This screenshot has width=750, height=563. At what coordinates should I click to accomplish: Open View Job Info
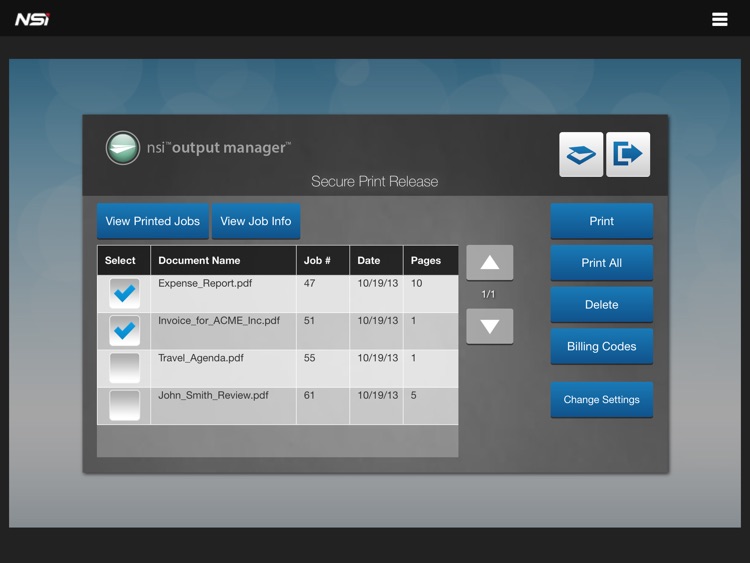tap(256, 221)
